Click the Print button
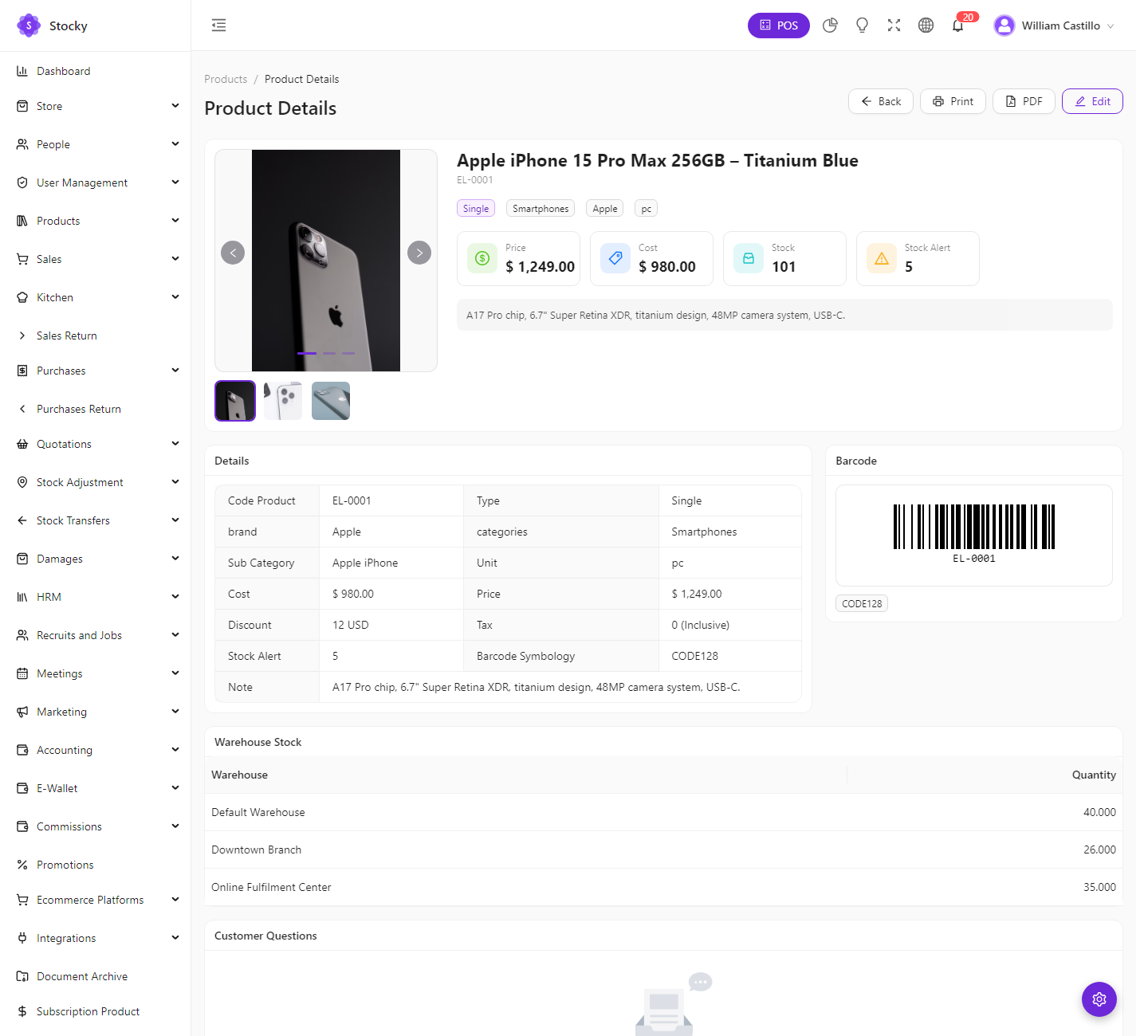Image resolution: width=1148 pixels, height=1036 pixels. (953, 101)
